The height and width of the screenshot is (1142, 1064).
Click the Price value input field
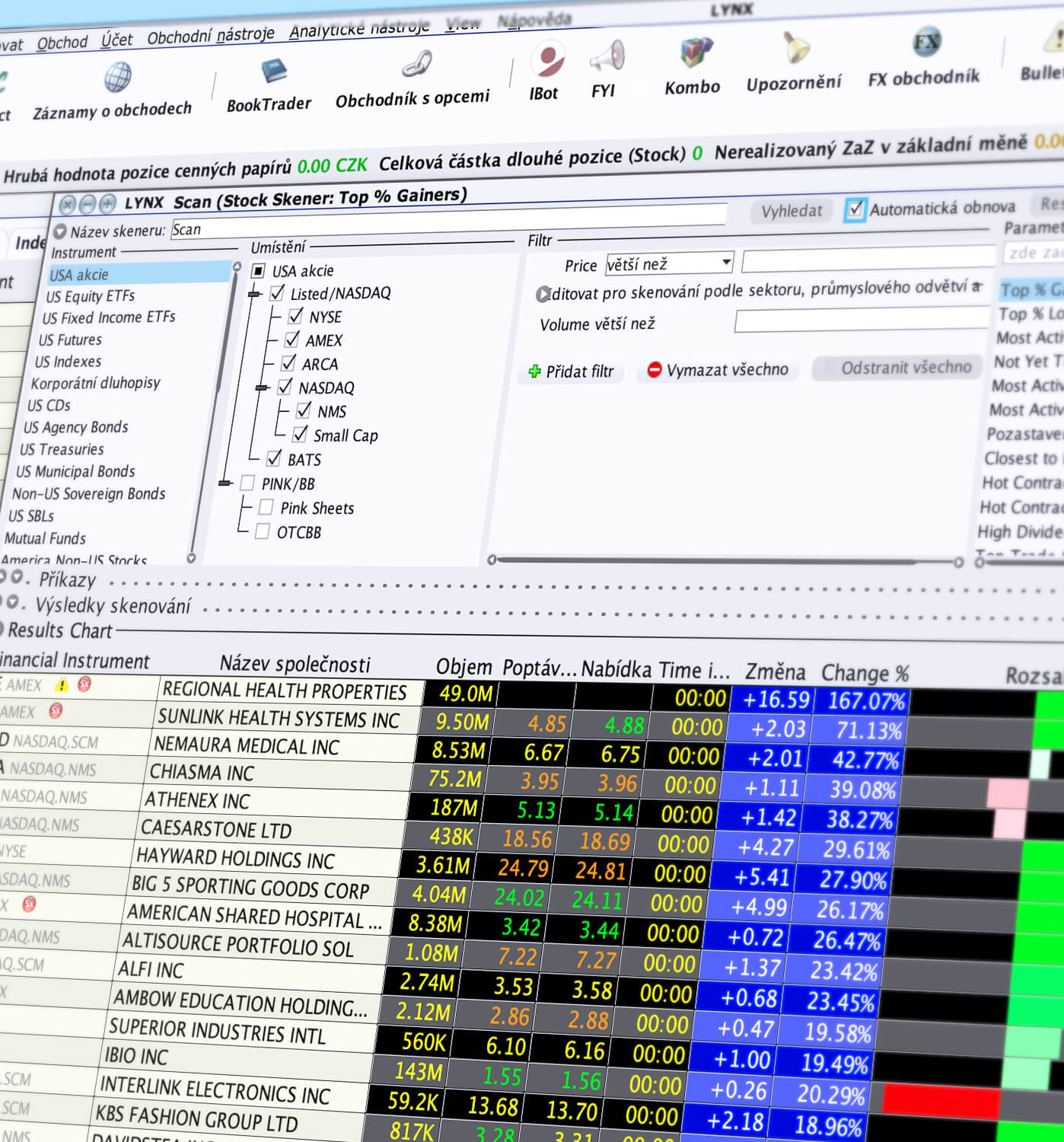(x=868, y=259)
